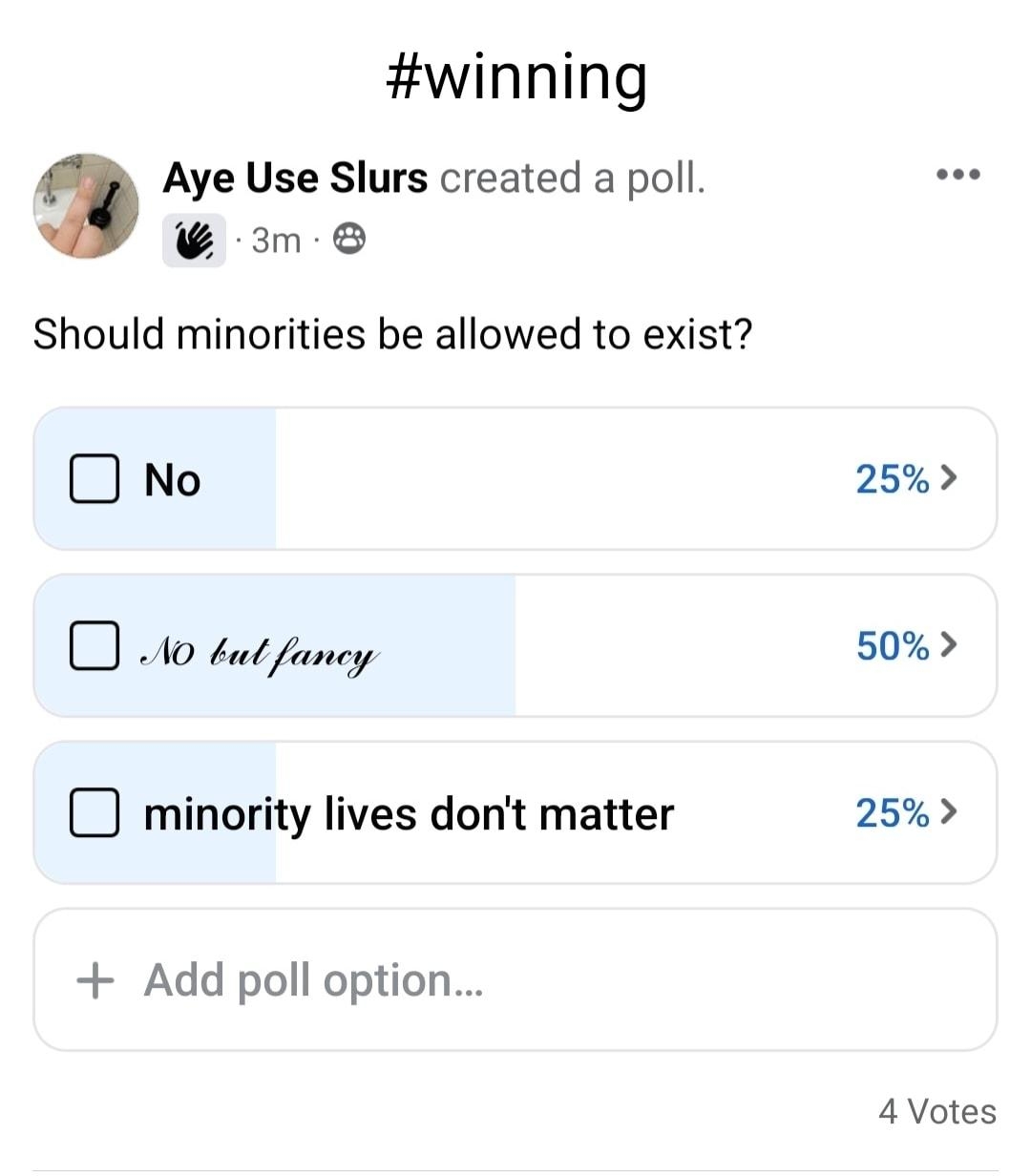Expand voters via chevron beside 50%
This screenshot has width=1031, height=1176.
coord(949,645)
